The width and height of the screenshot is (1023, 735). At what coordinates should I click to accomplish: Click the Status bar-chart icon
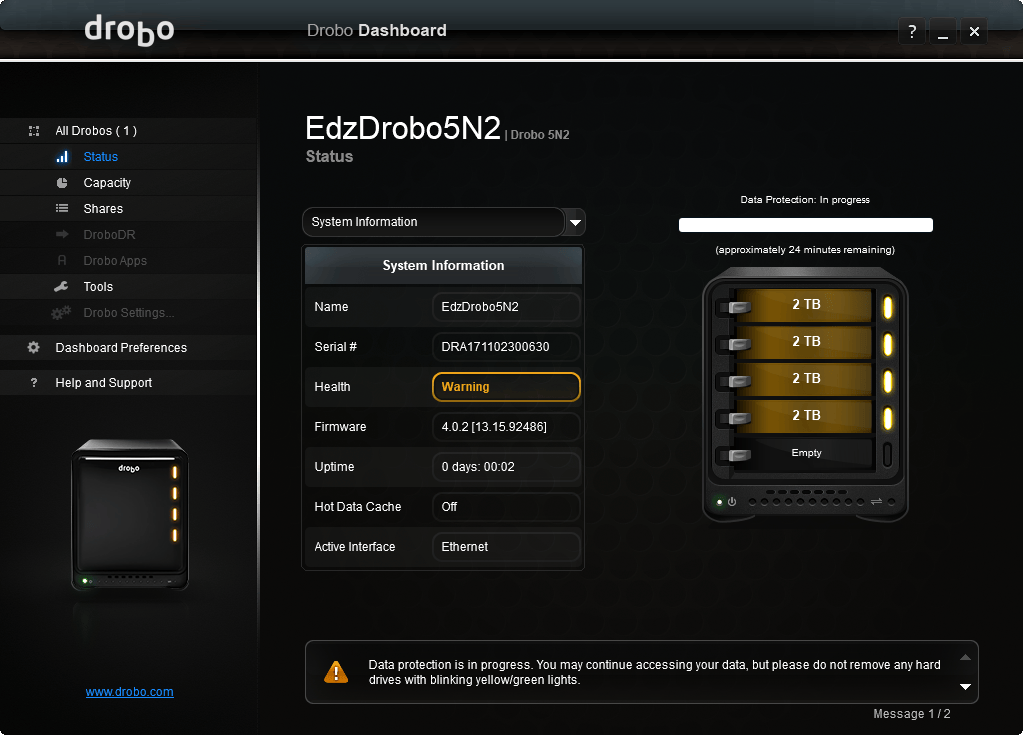point(62,157)
